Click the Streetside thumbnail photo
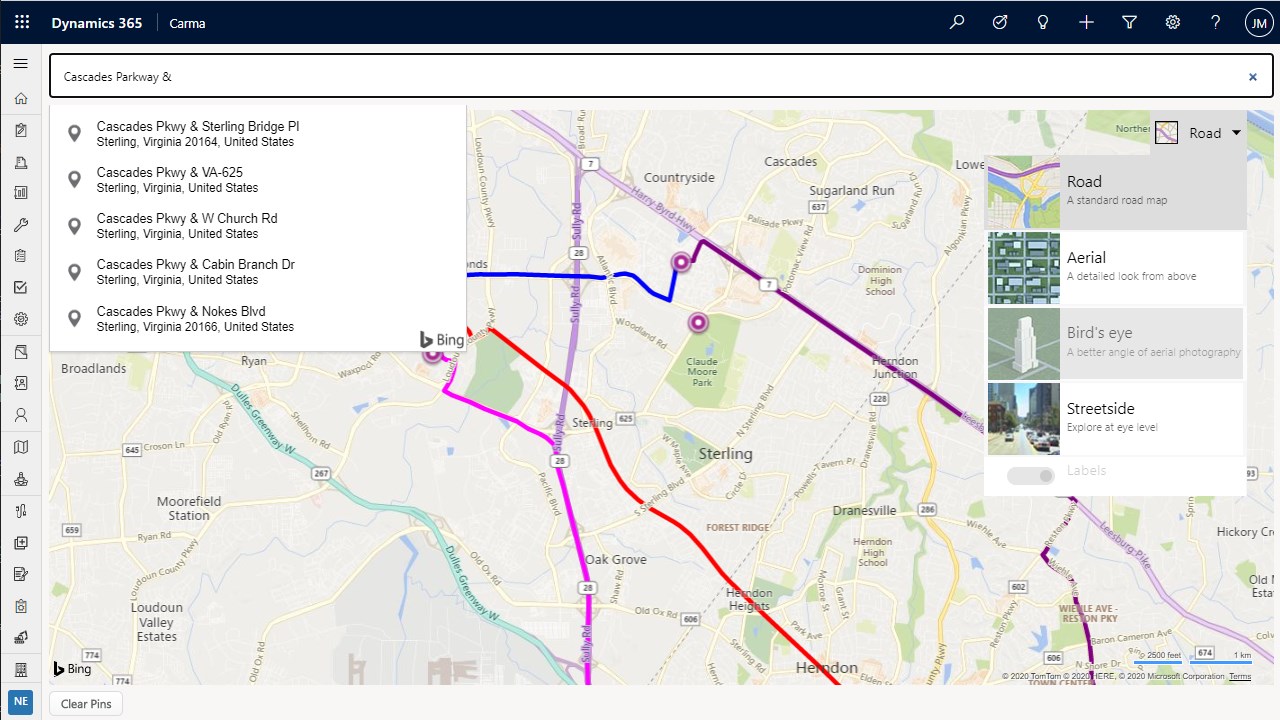Image resolution: width=1280 pixels, height=720 pixels. (1024, 419)
